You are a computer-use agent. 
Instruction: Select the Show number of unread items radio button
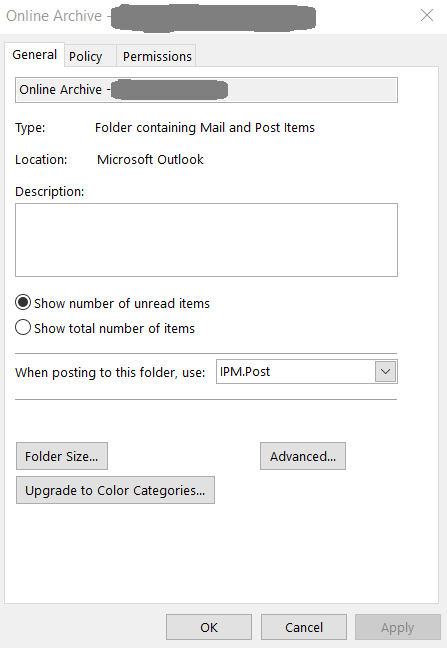click(23, 303)
